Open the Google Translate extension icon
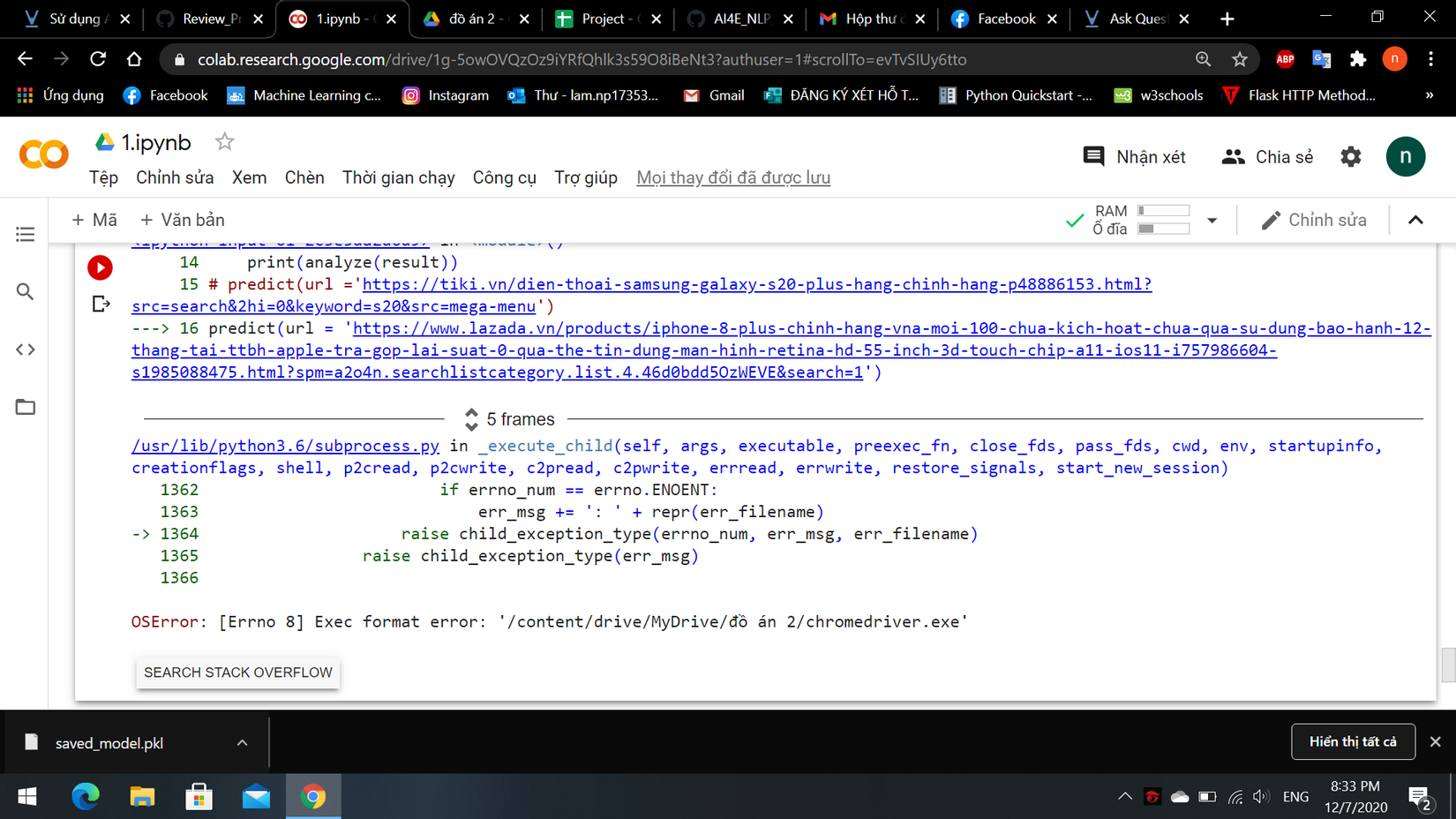 [x=1322, y=59]
